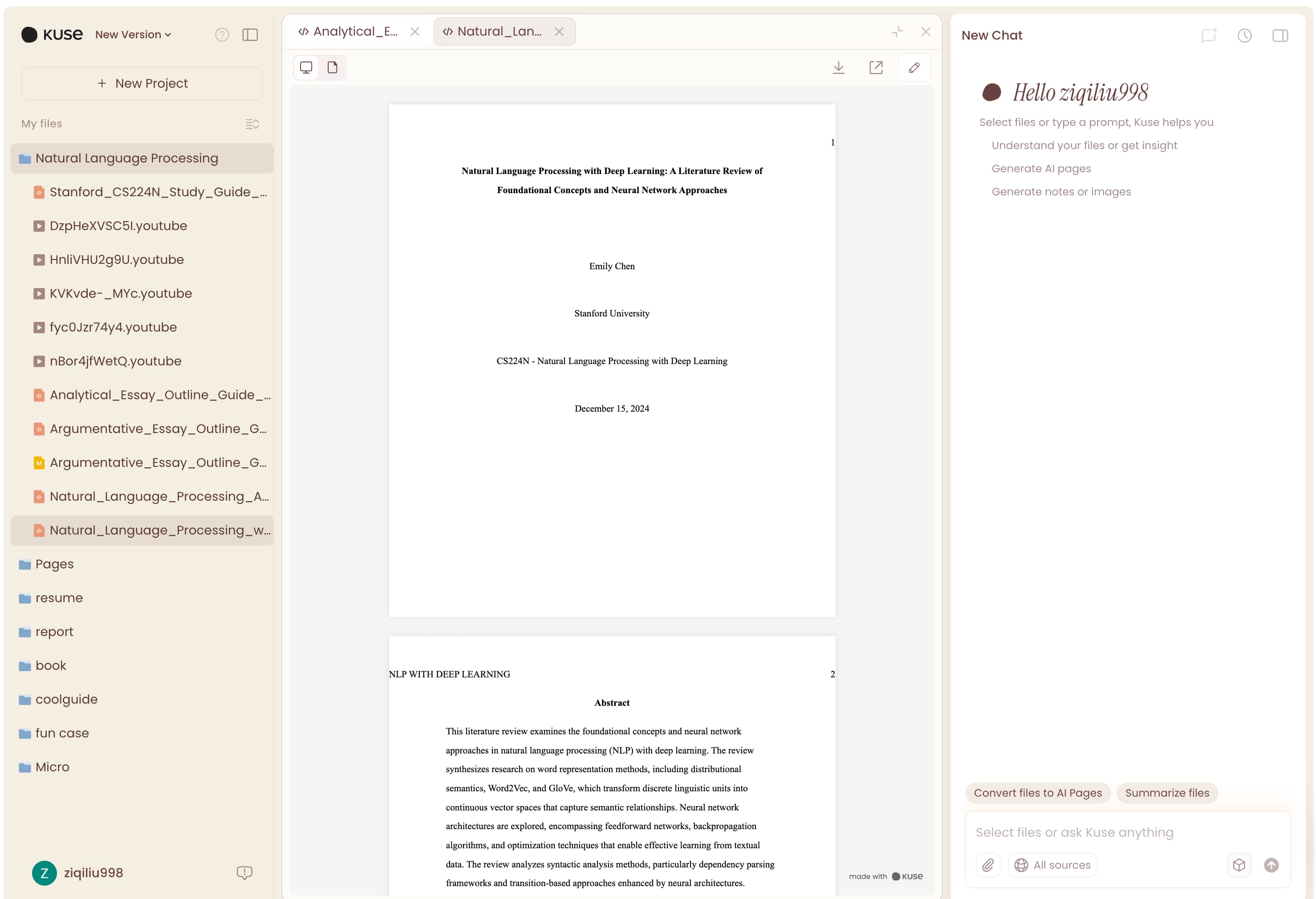Close the Analytical_E... tab

[415, 32]
